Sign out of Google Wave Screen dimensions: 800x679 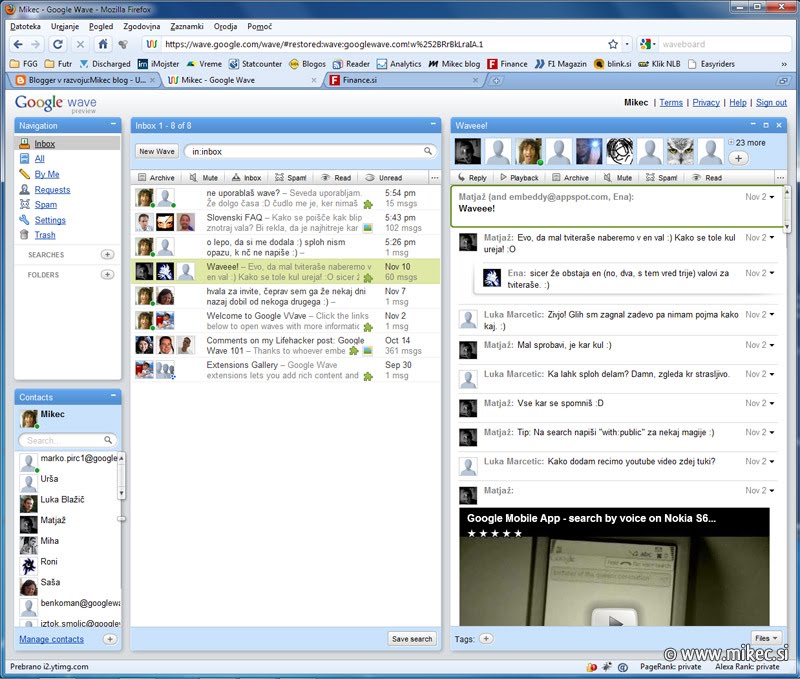[x=771, y=103]
